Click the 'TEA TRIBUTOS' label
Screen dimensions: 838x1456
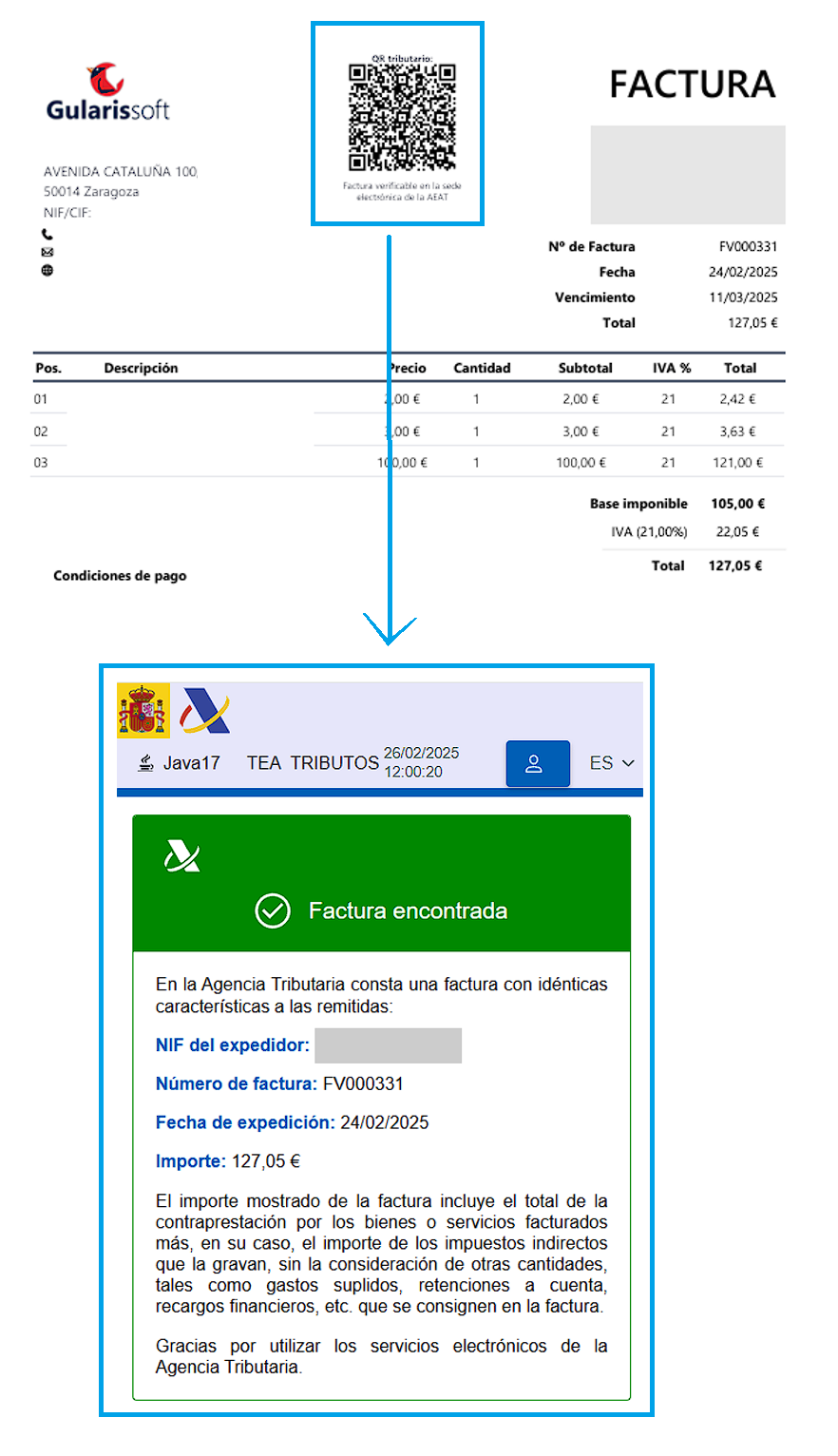pos(313,762)
